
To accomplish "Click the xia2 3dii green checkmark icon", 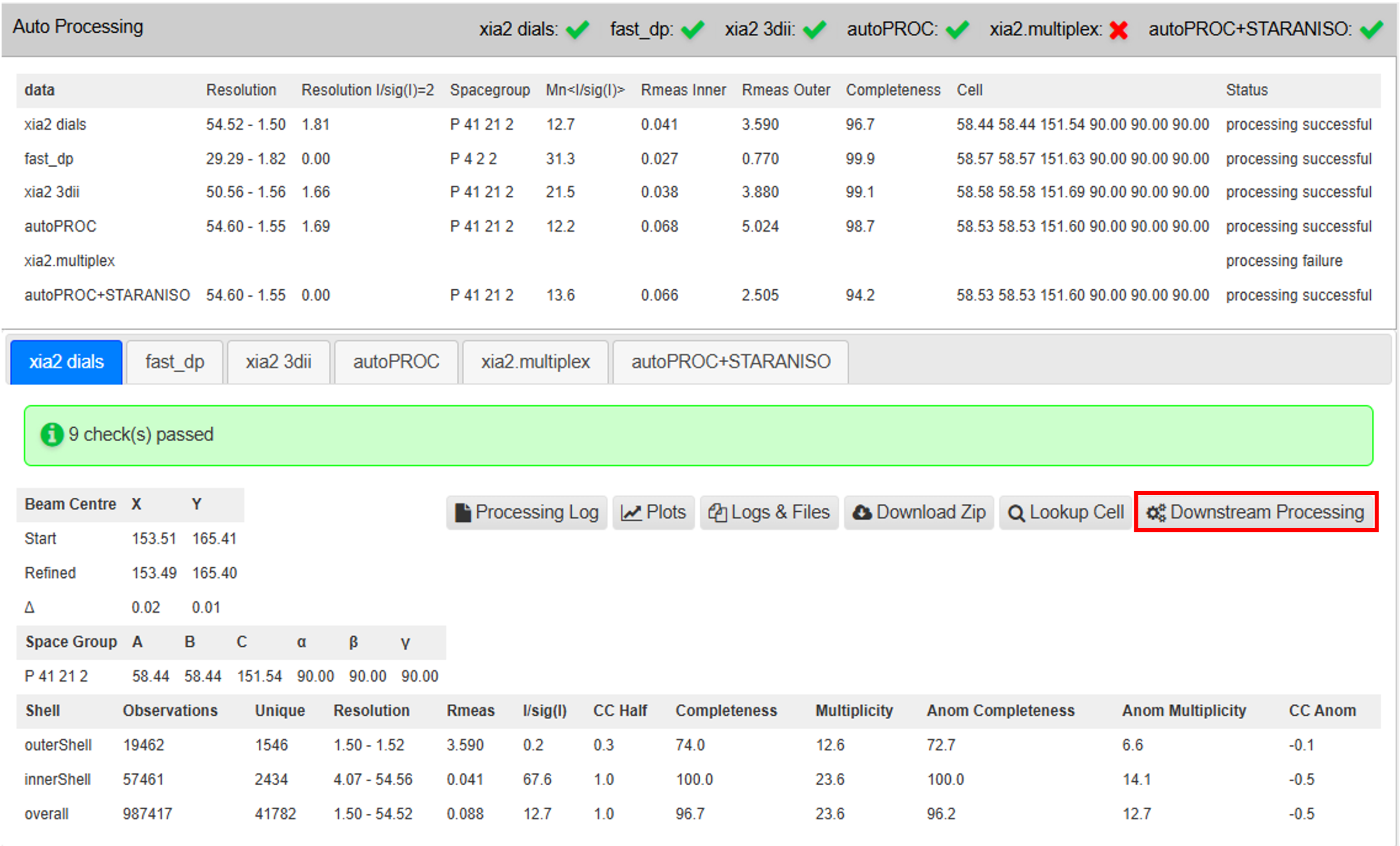I will [815, 29].
